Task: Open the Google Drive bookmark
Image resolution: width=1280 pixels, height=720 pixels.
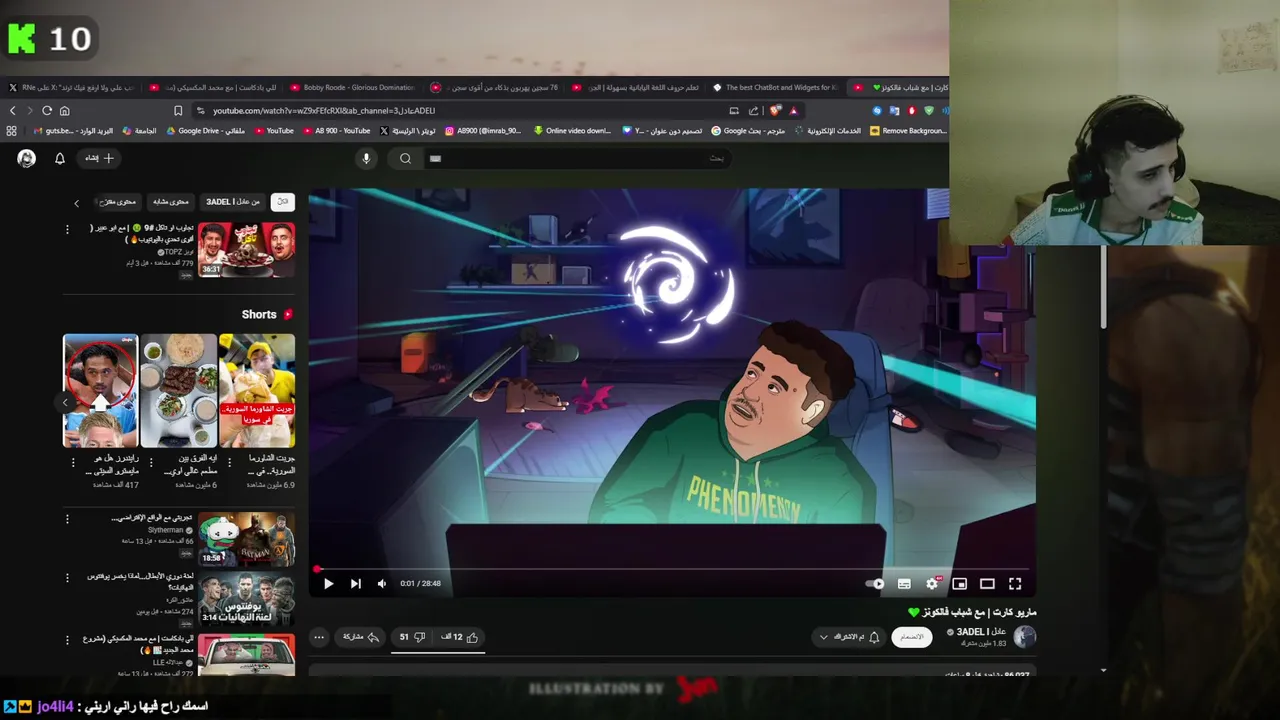Action: 205,131
